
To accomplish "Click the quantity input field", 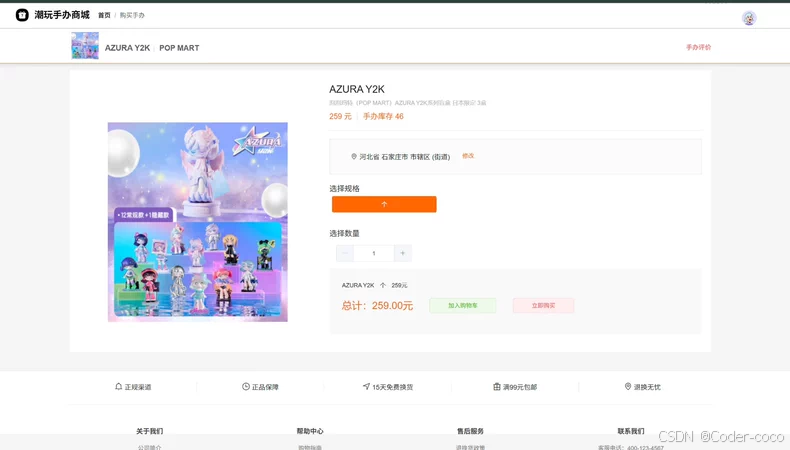I will (374, 253).
